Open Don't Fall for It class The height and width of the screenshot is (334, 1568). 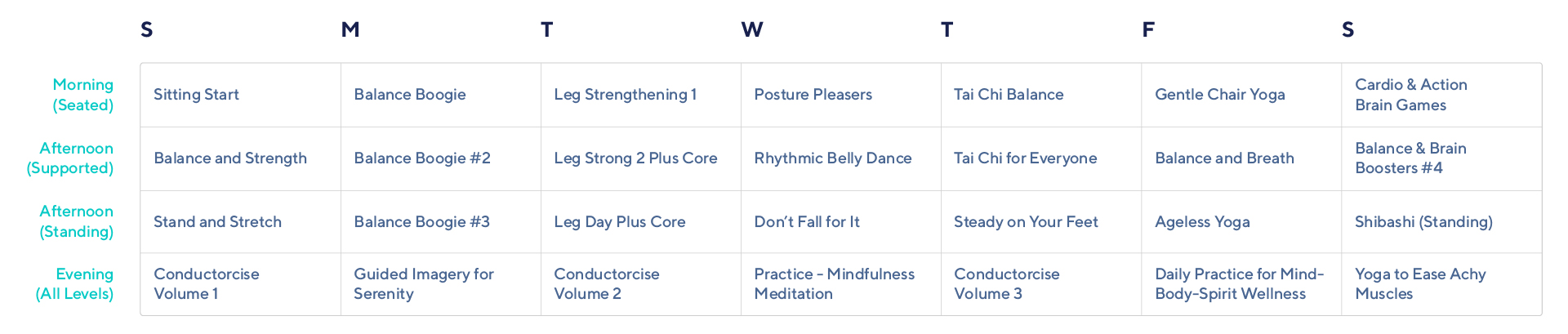806,222
